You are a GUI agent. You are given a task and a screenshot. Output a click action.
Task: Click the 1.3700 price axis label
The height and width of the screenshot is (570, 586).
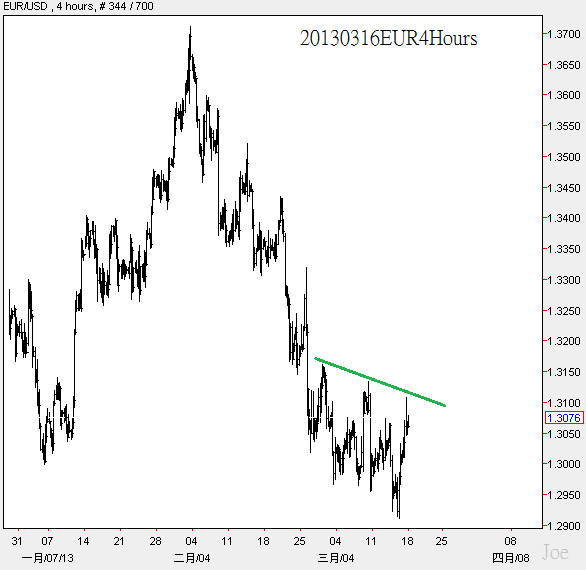point(564,34)
